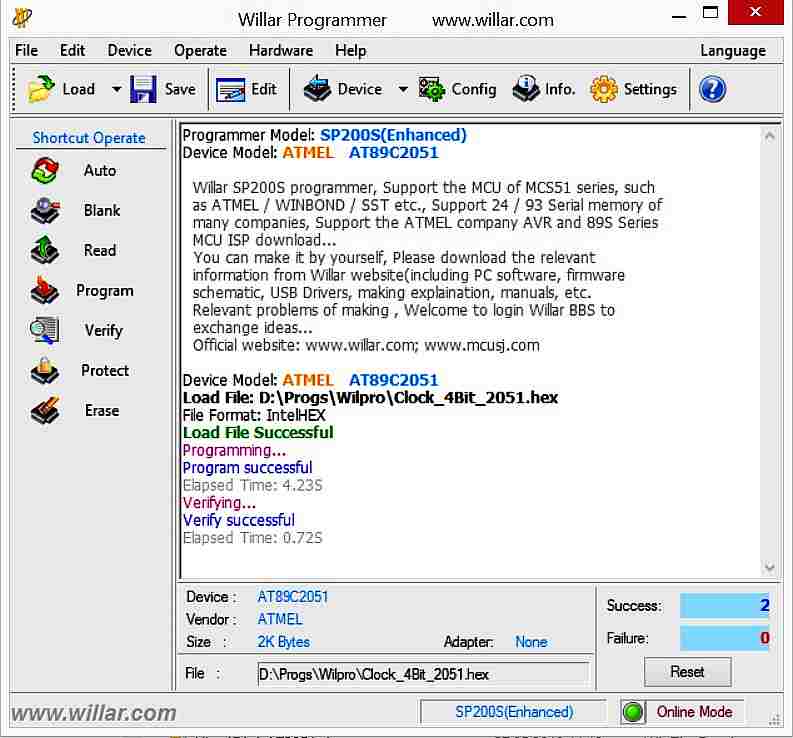Click the log scrollbar down arrow

tap(769, 568)
